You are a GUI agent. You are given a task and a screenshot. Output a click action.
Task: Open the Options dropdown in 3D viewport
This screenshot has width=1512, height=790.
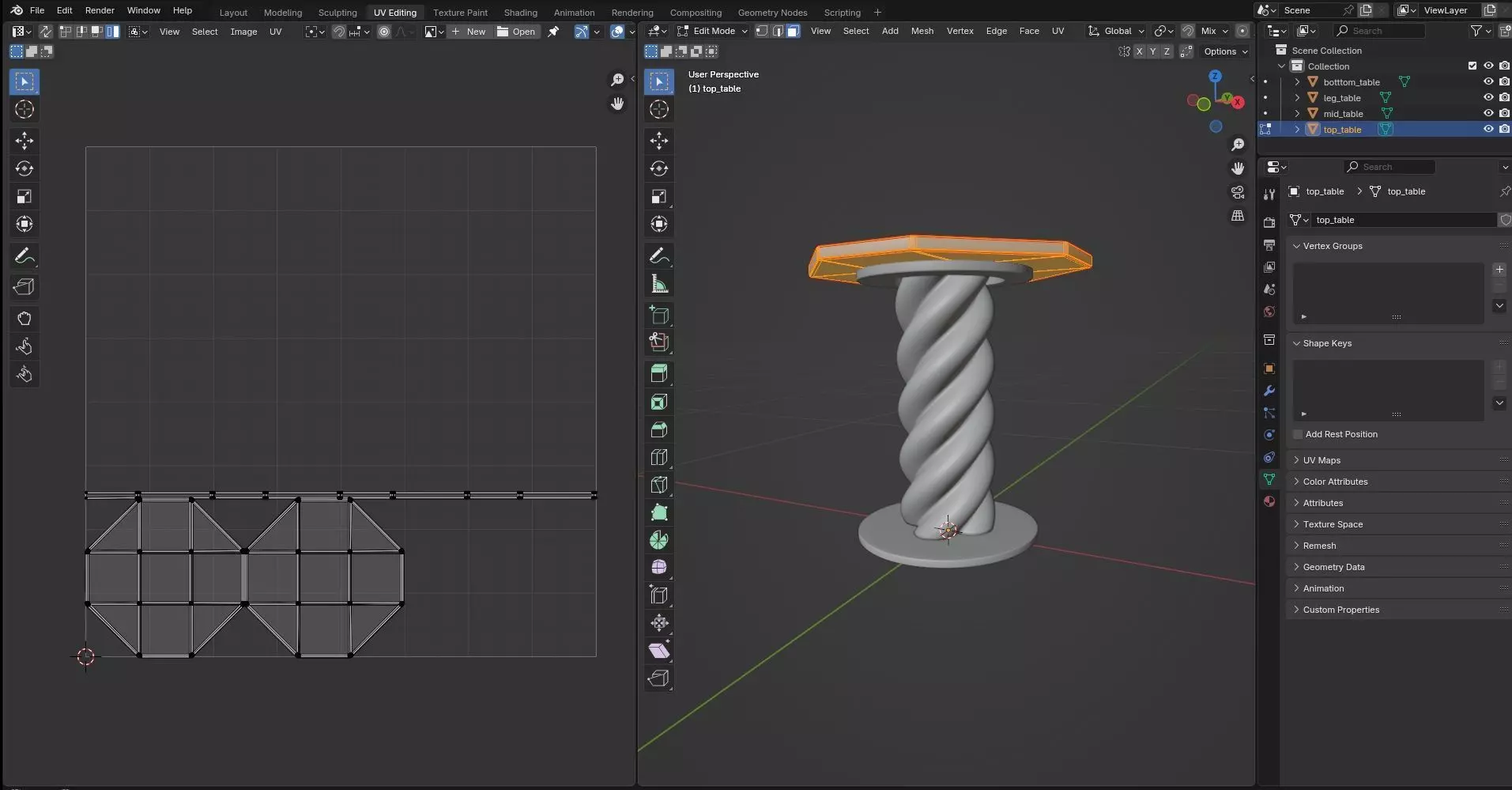[1226, 51]
